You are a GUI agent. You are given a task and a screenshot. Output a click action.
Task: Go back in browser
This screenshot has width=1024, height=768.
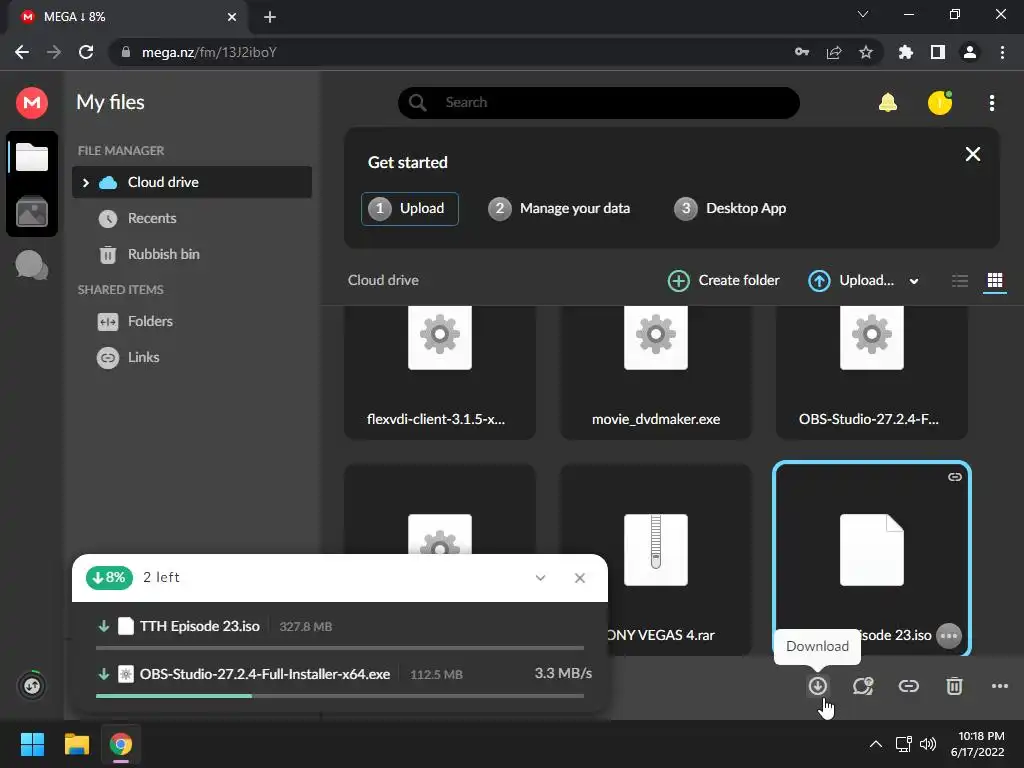coord(22,52)
